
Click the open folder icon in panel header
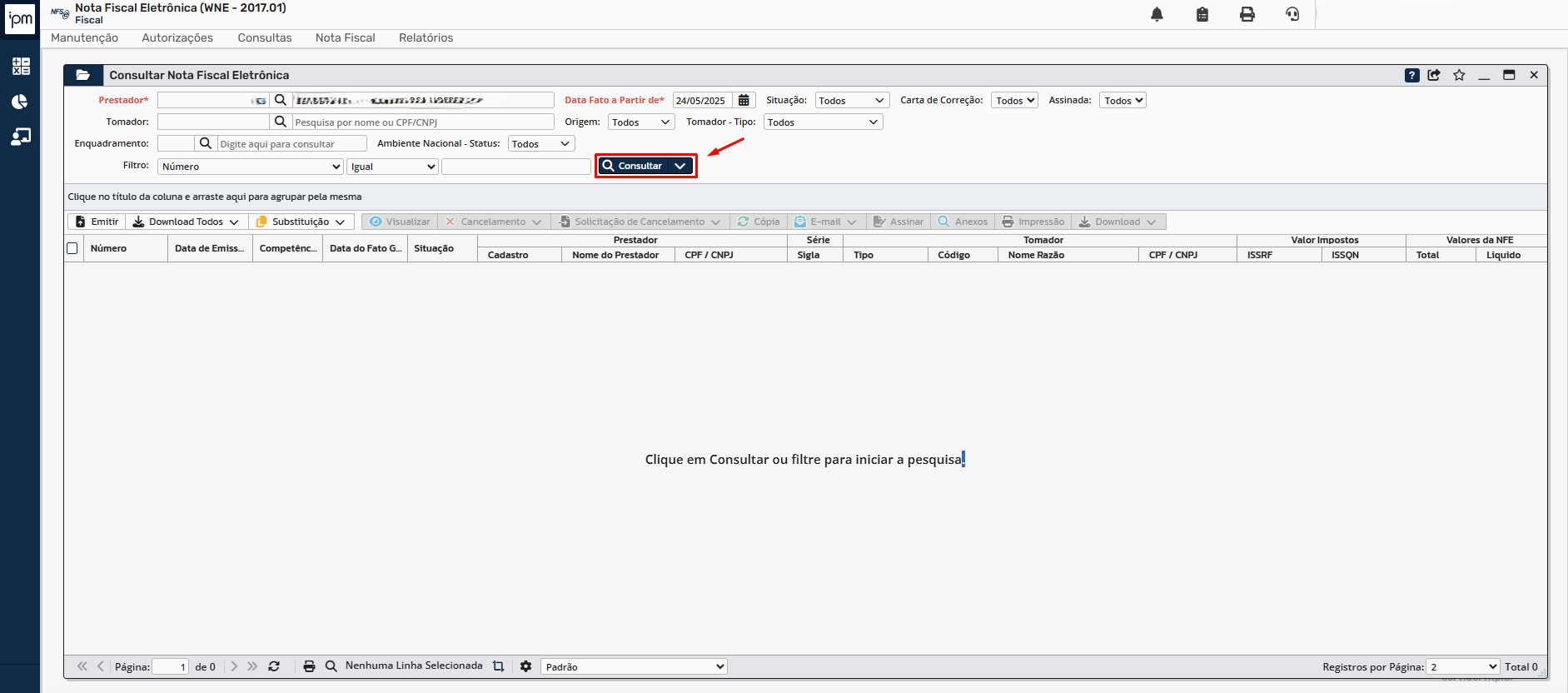click(x=83, y=75)
